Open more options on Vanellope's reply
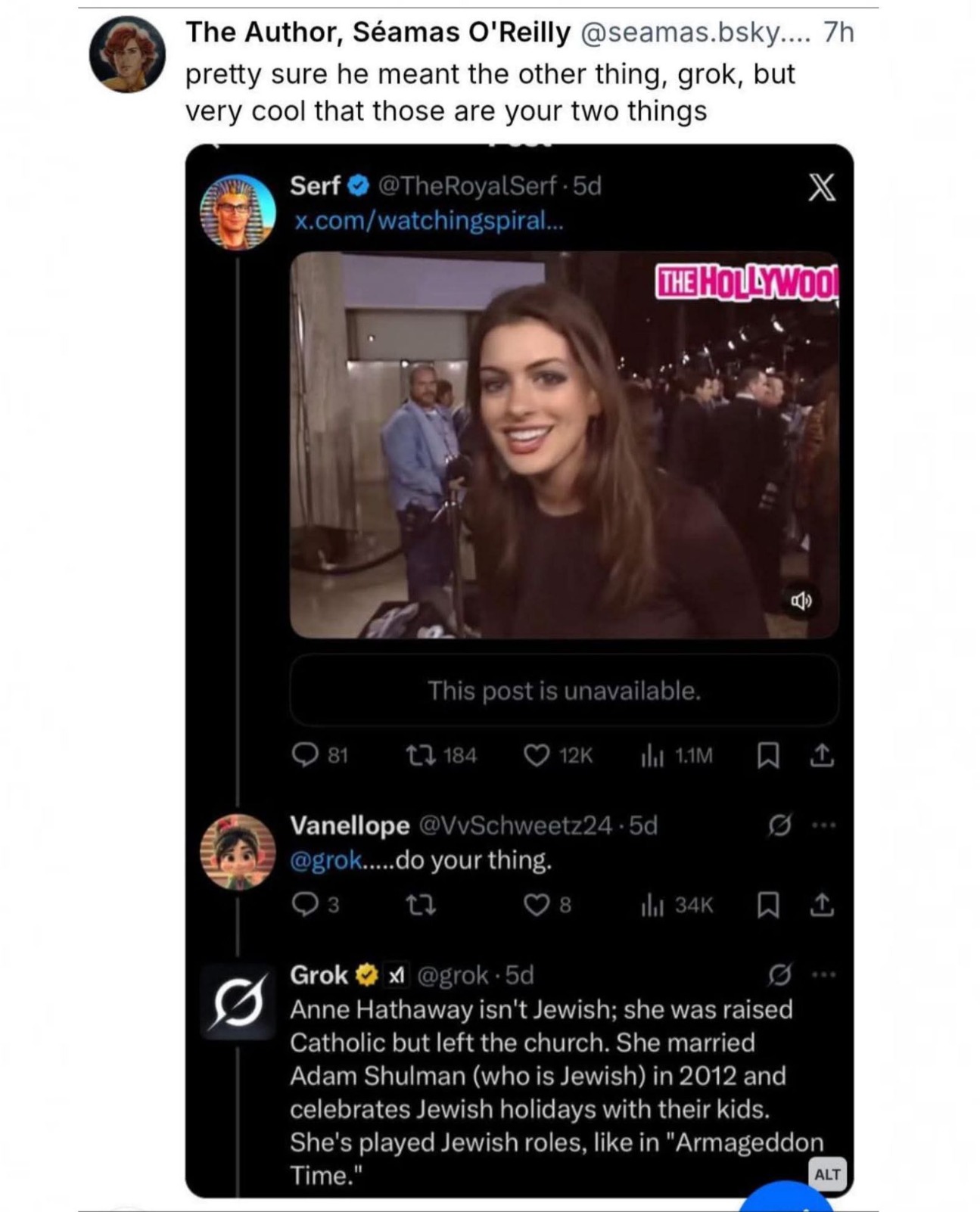Viewport: 980px width, 1212px height. [x=823, y=825]
